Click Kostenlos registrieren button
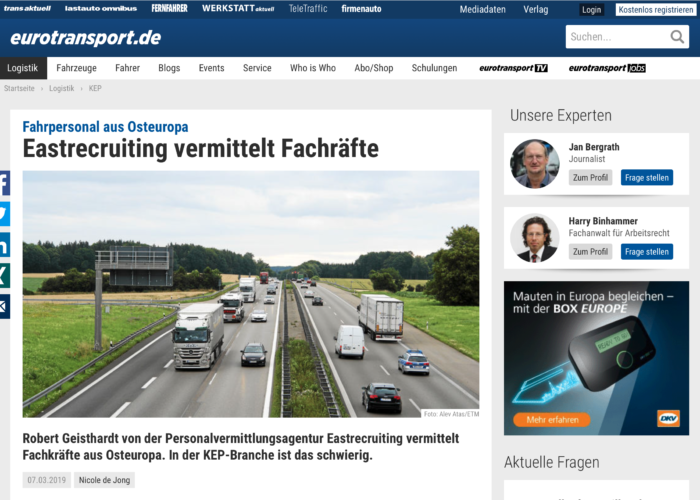 pyautogui.click(x=655, y=9)
